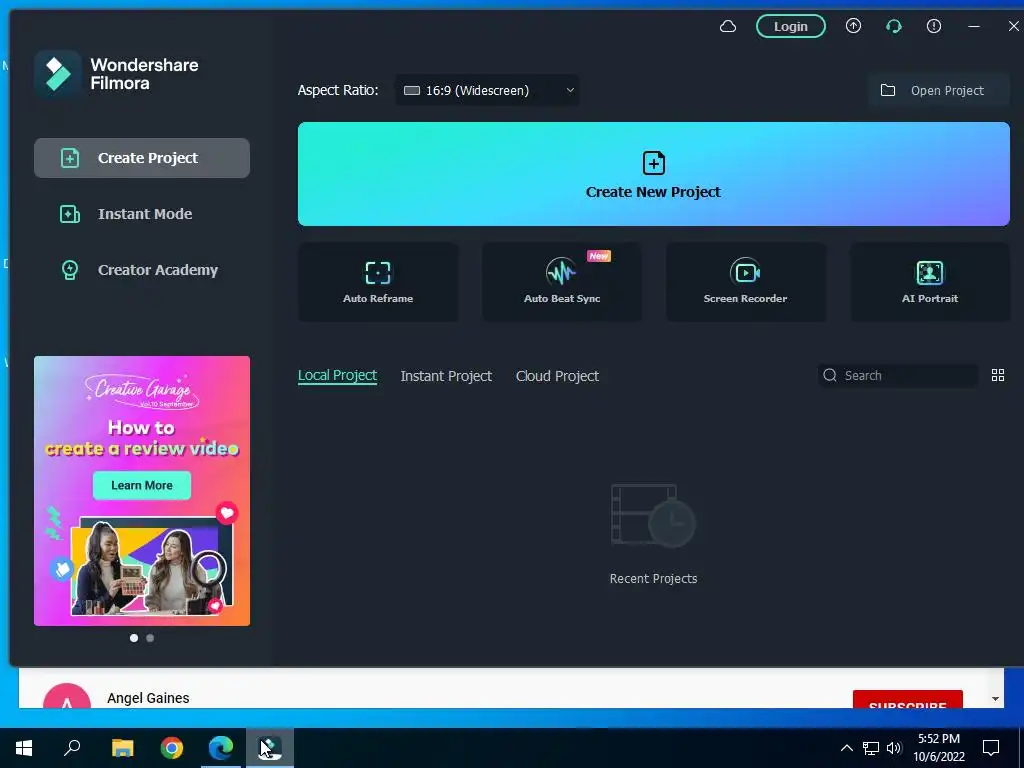Viewport: 1024px width, 768px height.
Task: Open File Explorer from taskbar
Action: coord(122,748)
